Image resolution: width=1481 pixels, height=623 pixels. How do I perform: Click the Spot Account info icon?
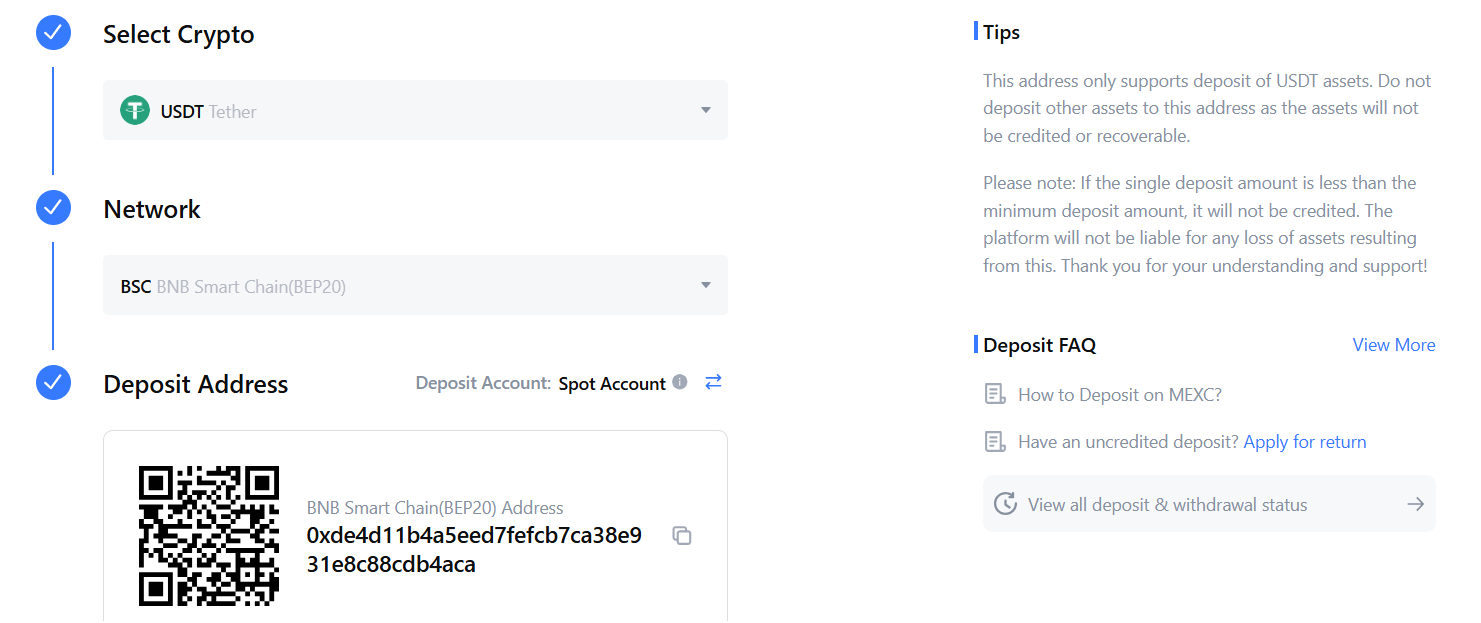tap(680, 382)
